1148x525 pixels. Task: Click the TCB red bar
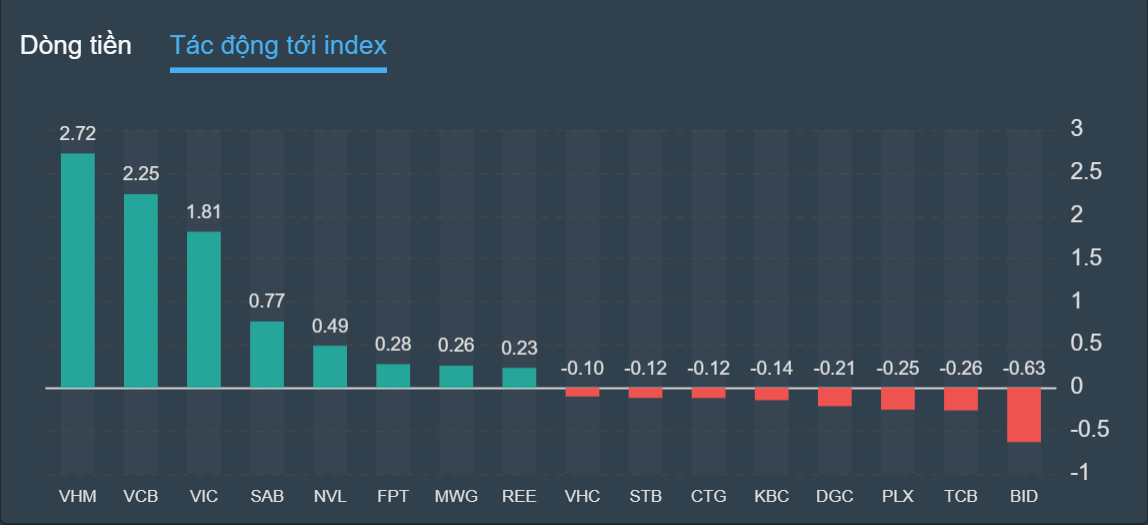pos(961,398)
